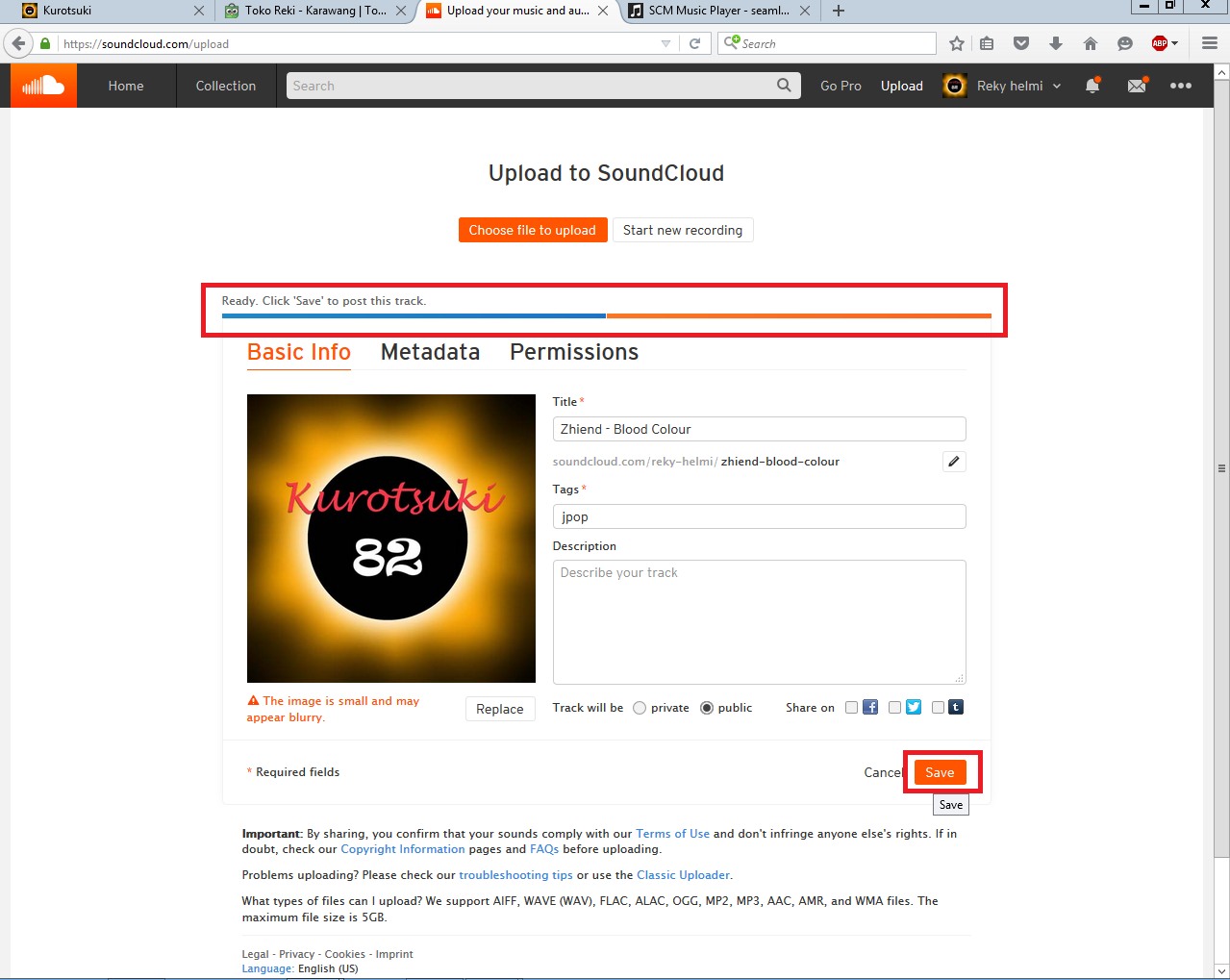1230x980 pixels.
Task: Click the chat smiley toolbar icon
Action: tap(1125, 43)
